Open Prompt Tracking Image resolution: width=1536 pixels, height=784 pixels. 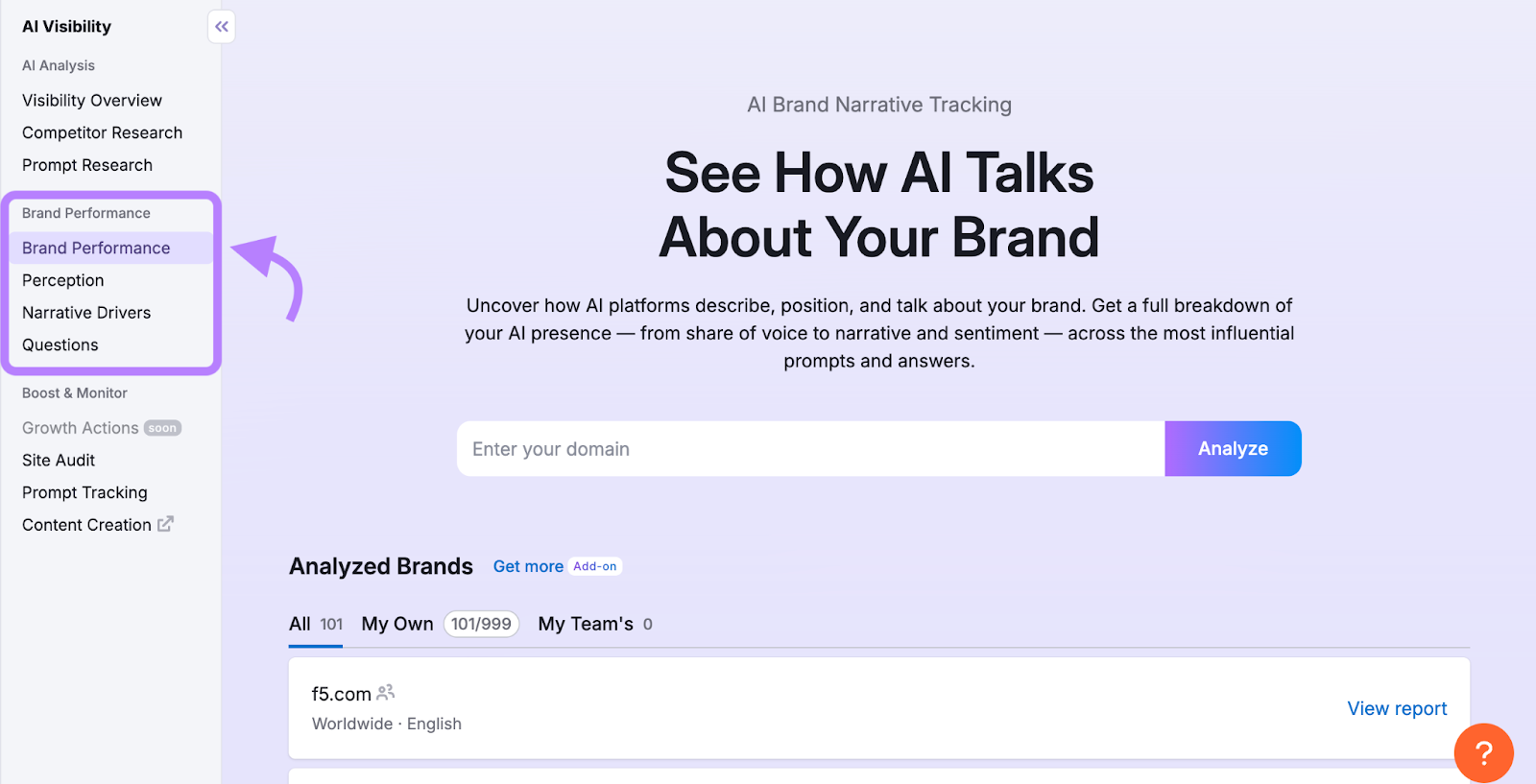(x=84, y=492)
